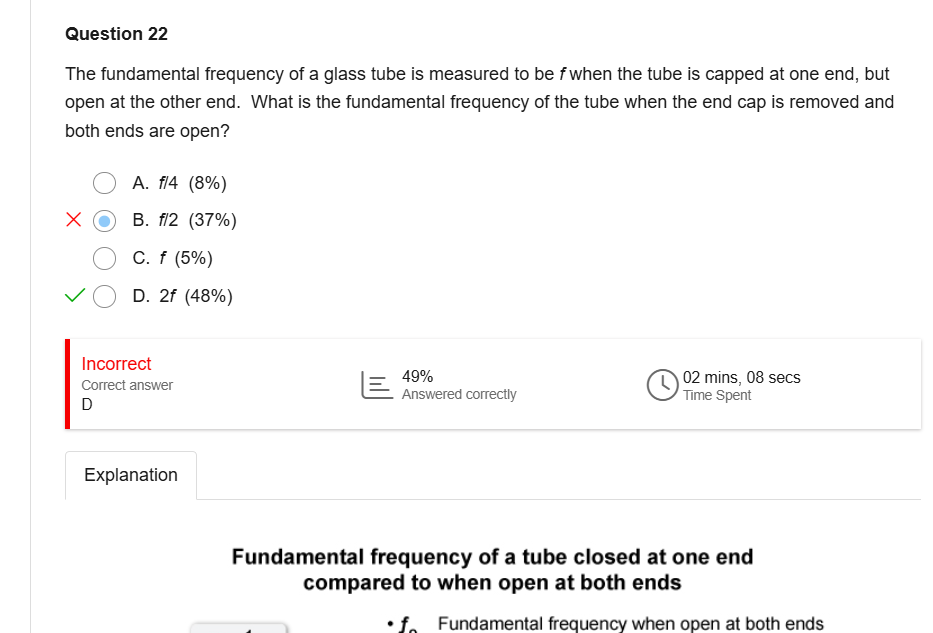This screenshot has height=633, width=933.
Task: Click the f₀ symbol in the explanation legend
Action: tap(406, 625)
